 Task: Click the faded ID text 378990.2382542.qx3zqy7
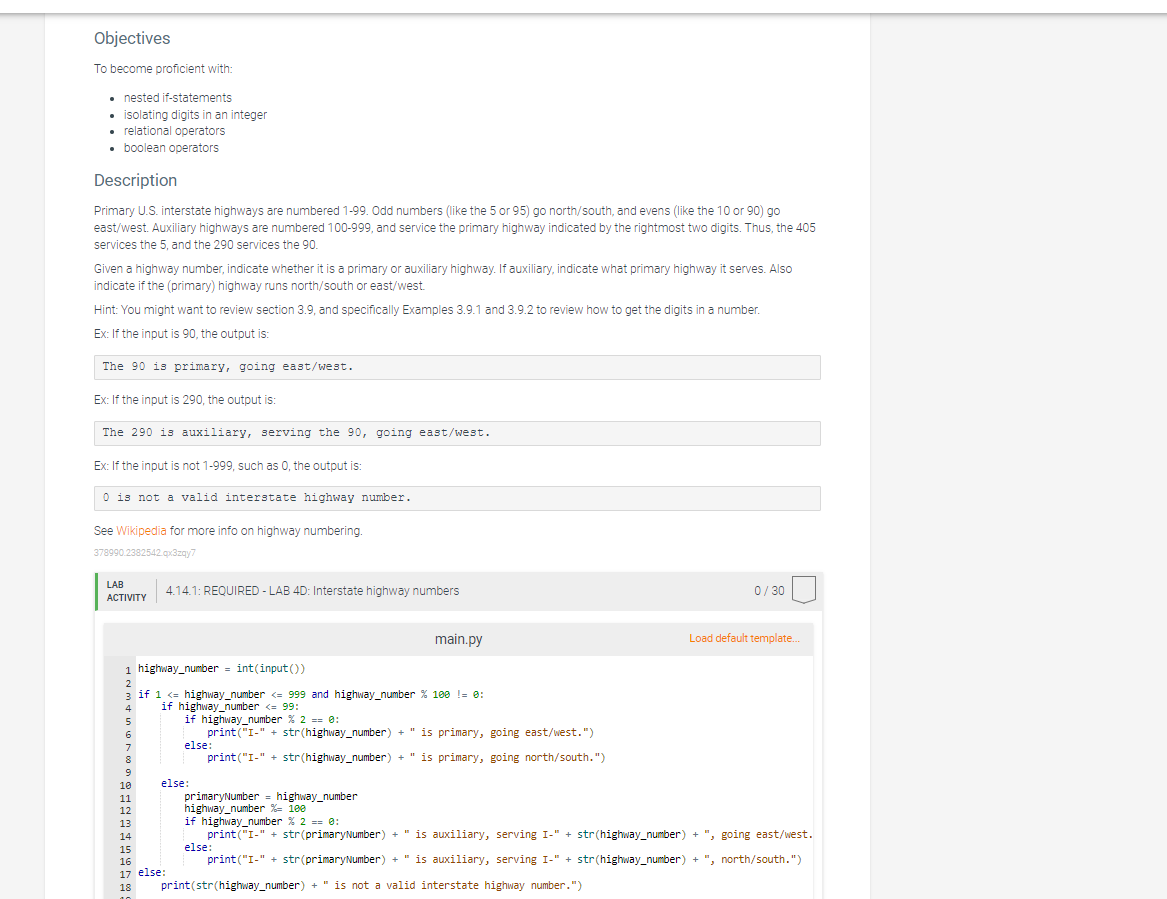[144, 552]
